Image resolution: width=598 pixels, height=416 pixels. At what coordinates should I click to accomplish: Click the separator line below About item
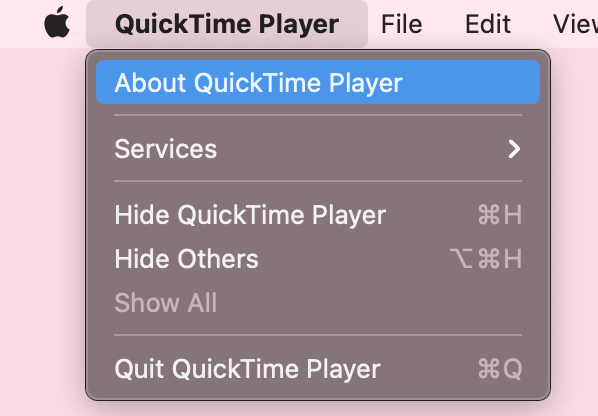tap(318, 115)
